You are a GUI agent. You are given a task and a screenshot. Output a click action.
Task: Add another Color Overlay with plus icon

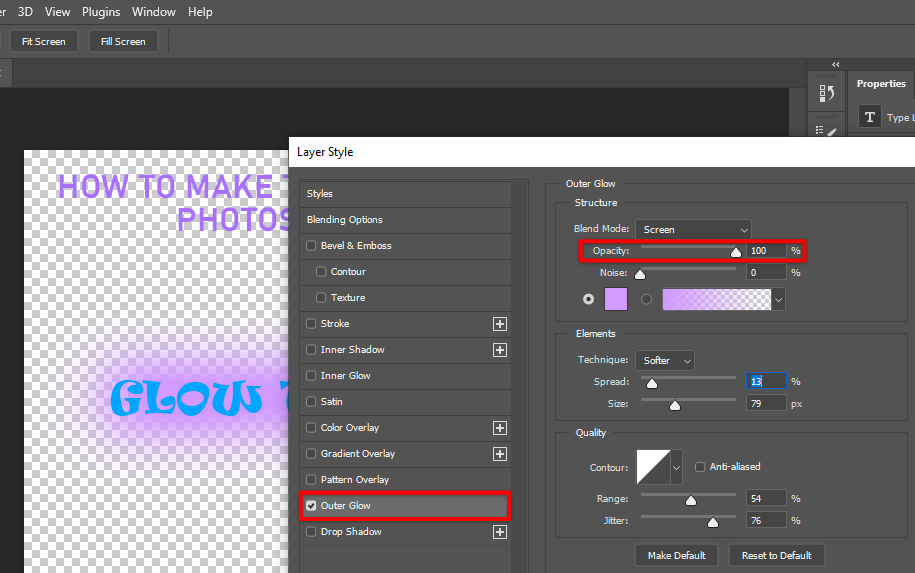[x=500, y=428]
